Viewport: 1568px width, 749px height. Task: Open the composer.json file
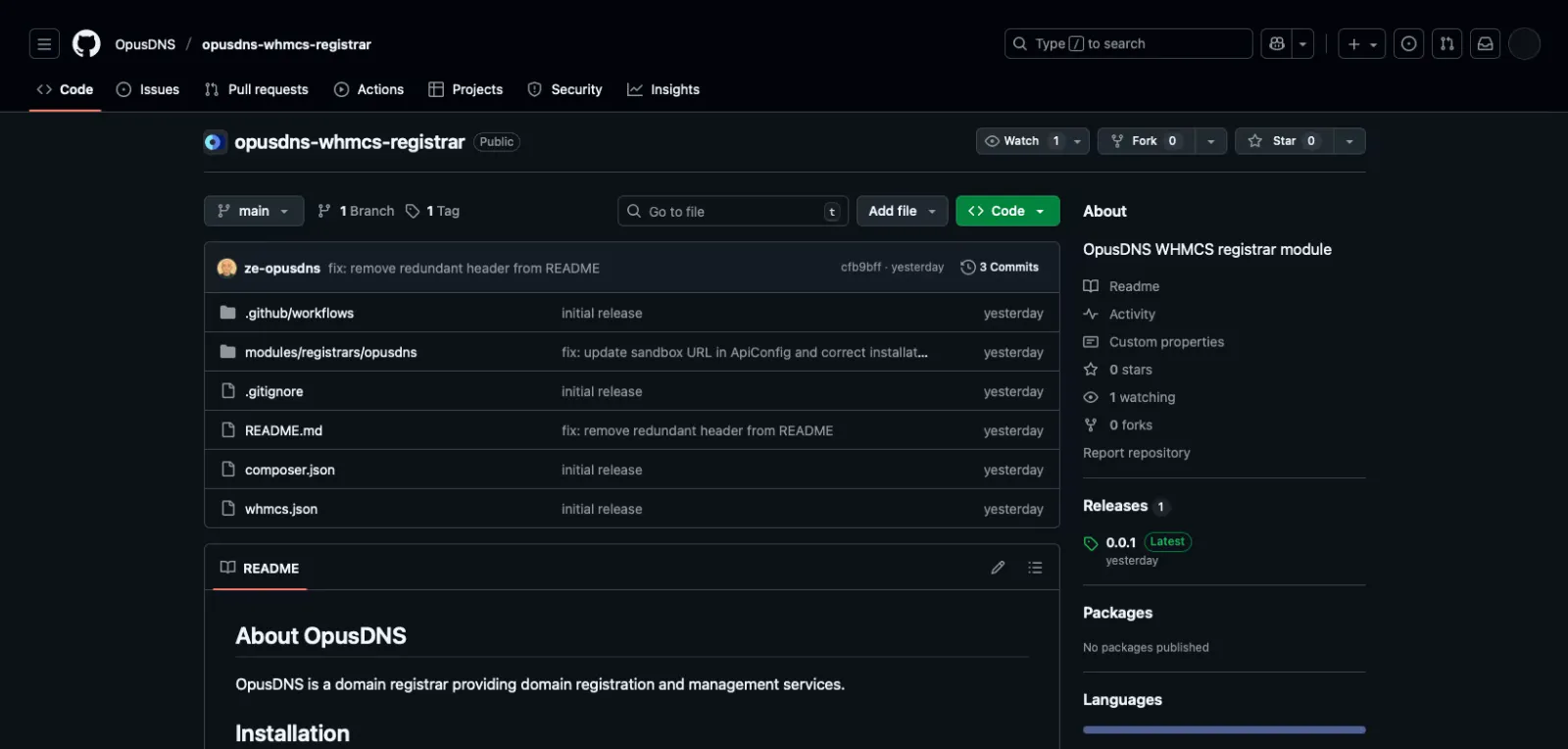290,470
